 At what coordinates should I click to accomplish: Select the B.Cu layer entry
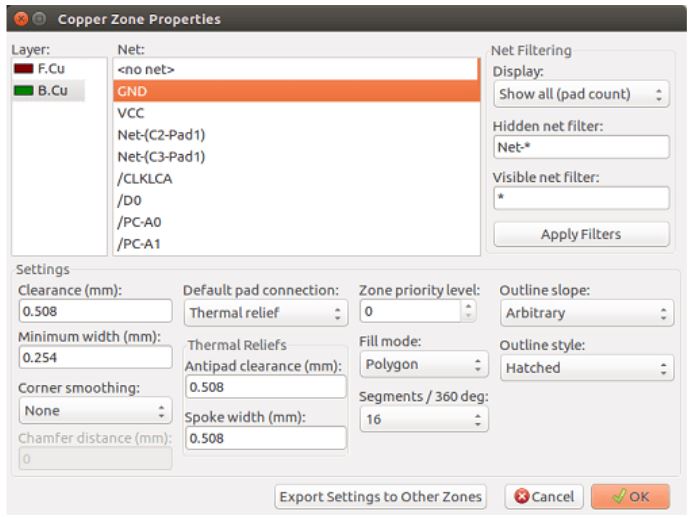(x=48, y=90)
